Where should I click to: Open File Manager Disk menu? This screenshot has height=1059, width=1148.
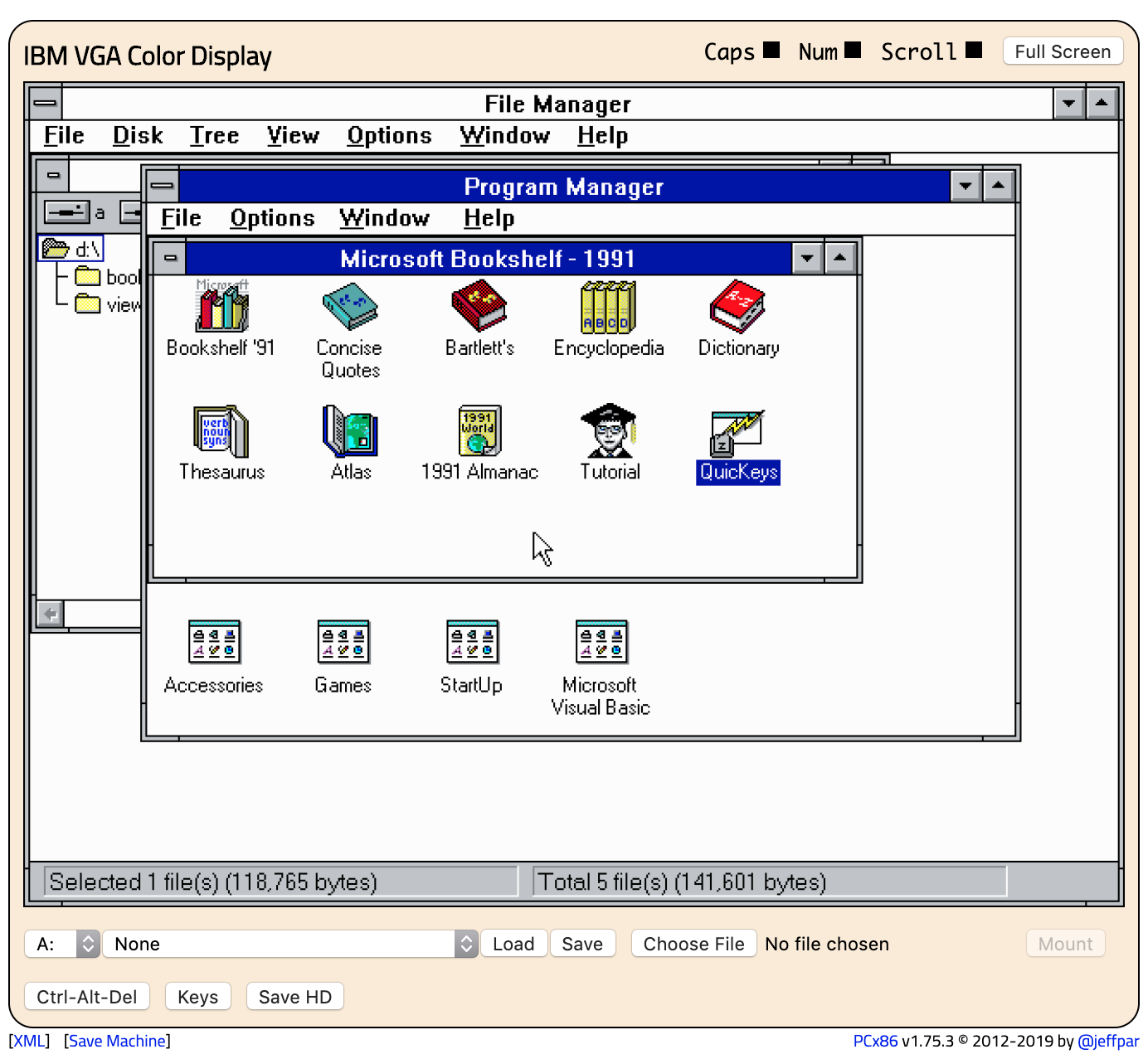[138, 135]
